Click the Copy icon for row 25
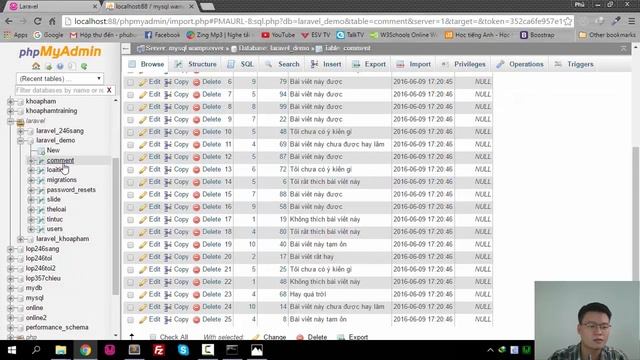The width and height of the screenshot is (640, 360). point(168,320)
